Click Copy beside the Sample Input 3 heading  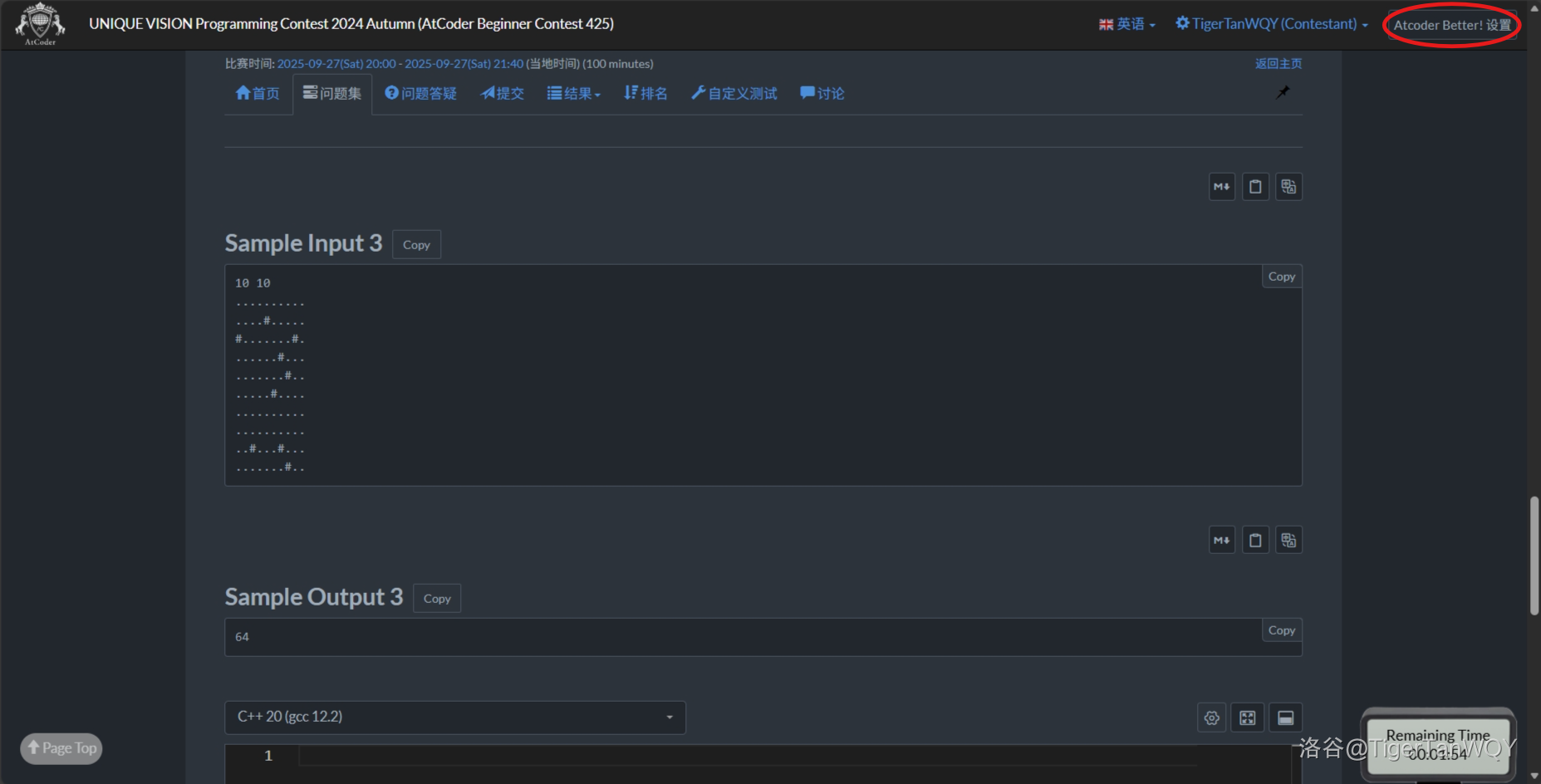pyautogui.click(x=416, y=245)
